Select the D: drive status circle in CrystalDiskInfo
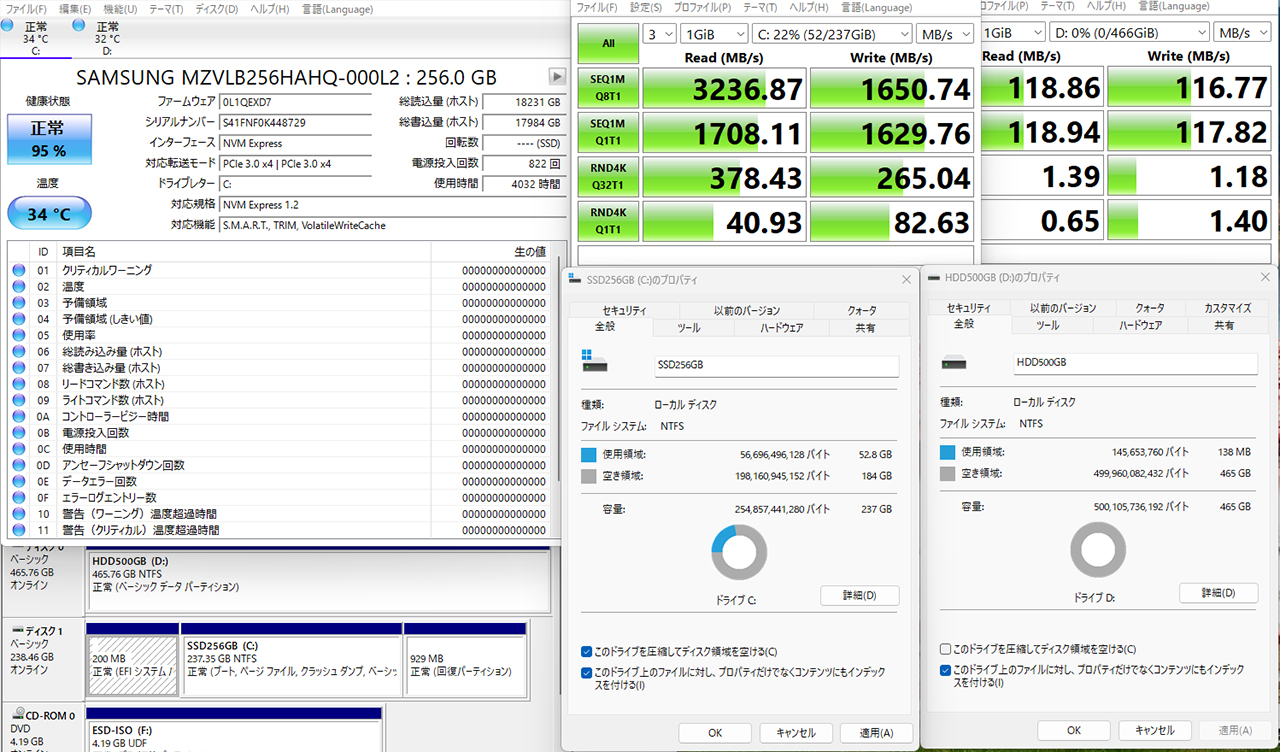The image size is (1280, 752). (79, 26)
